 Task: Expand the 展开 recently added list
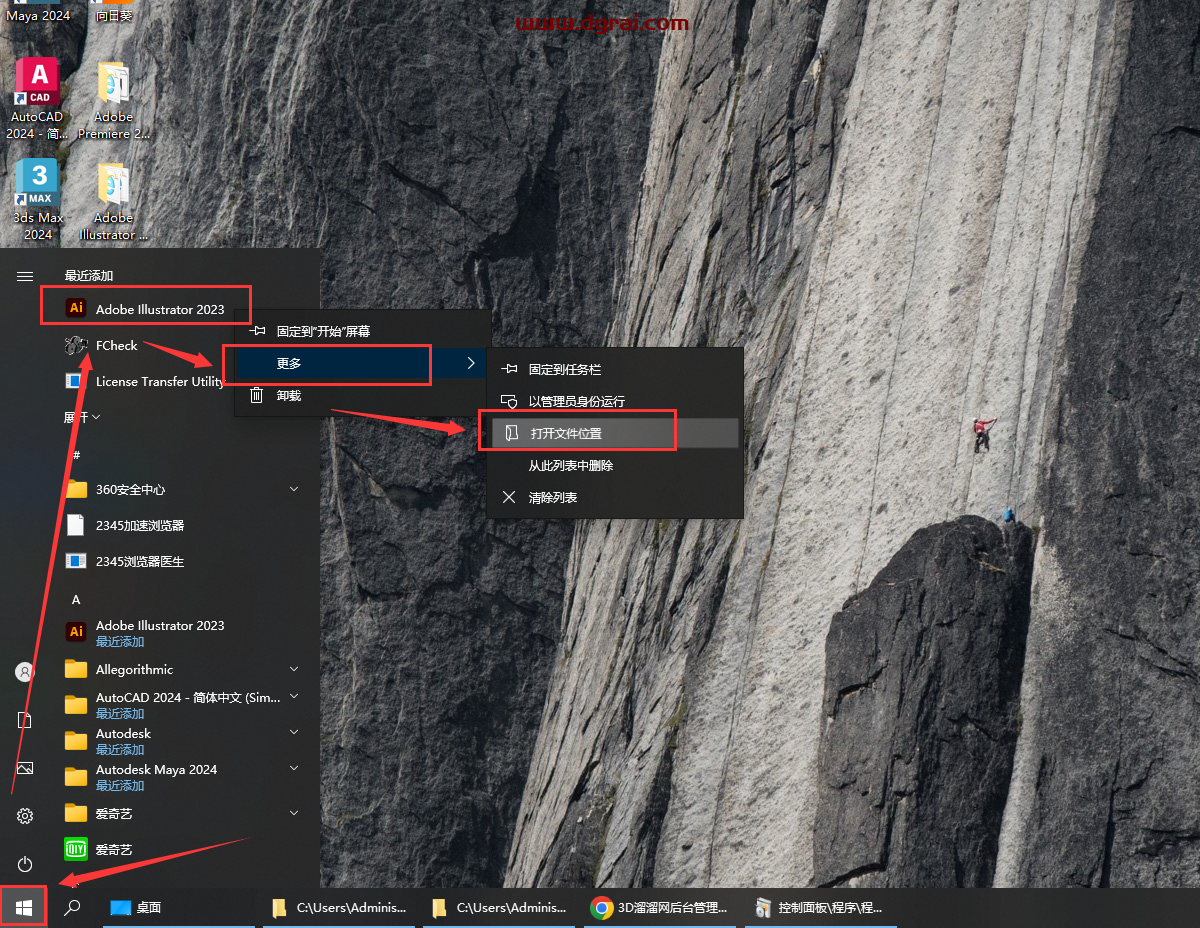(82, 417)
